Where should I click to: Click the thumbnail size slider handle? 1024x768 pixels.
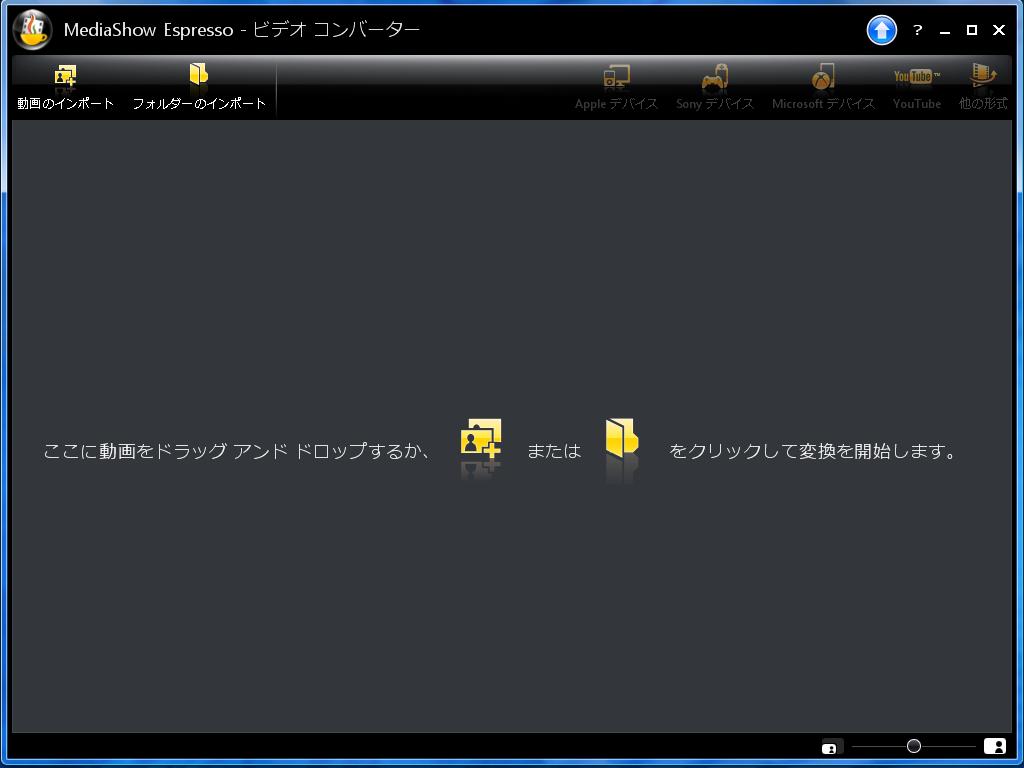[x=914, y=746]
